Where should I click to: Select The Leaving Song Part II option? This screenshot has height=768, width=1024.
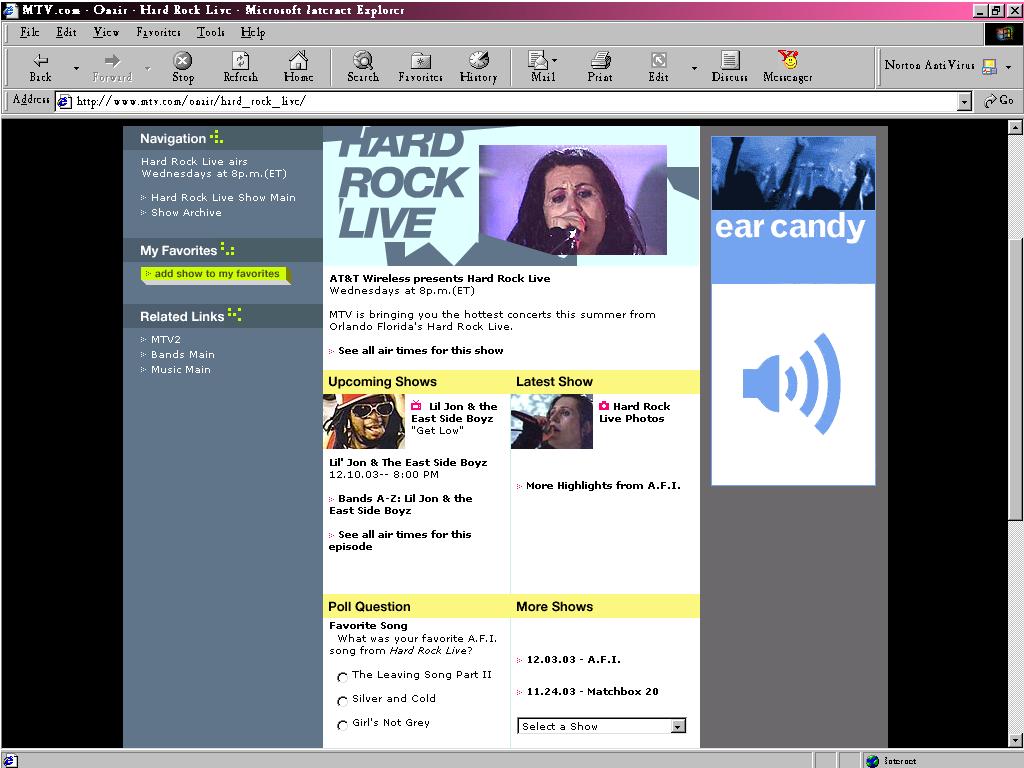point(342,677)
